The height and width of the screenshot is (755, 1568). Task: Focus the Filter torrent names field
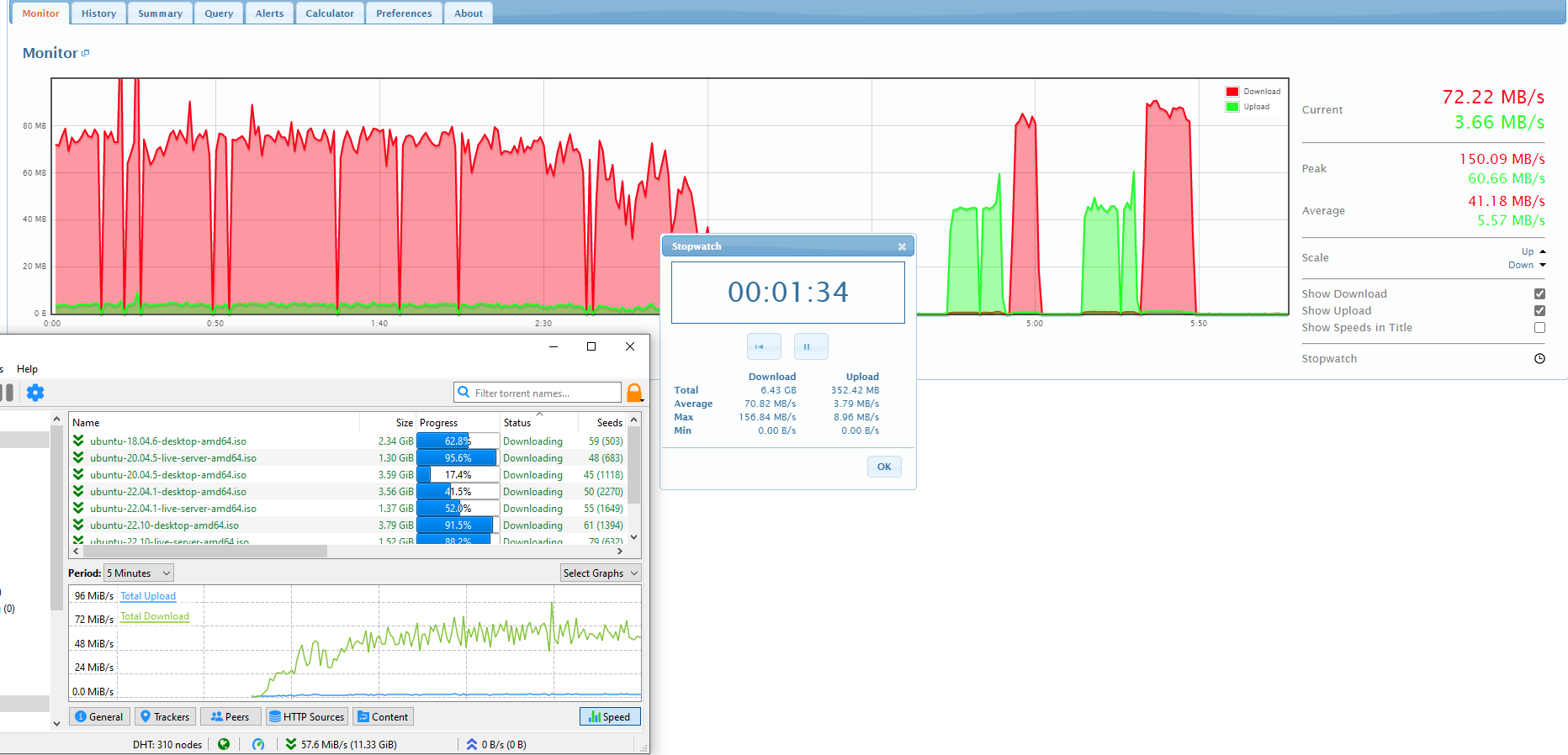coord(545,393)
